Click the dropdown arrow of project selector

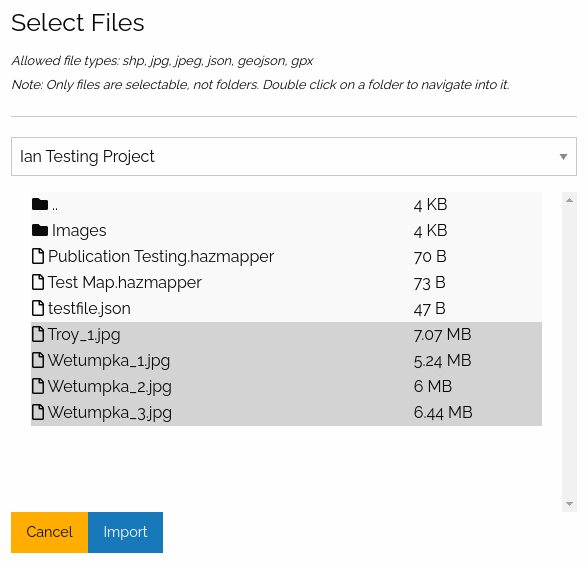point(563,157)
